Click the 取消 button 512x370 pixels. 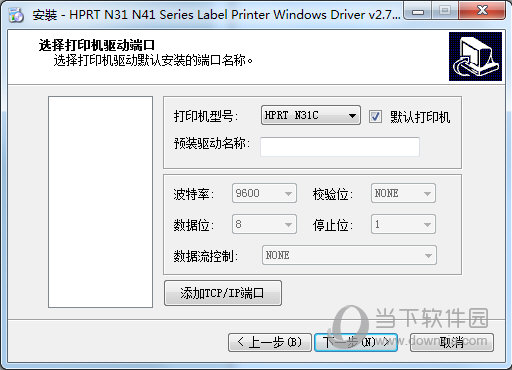pos(452,342)
